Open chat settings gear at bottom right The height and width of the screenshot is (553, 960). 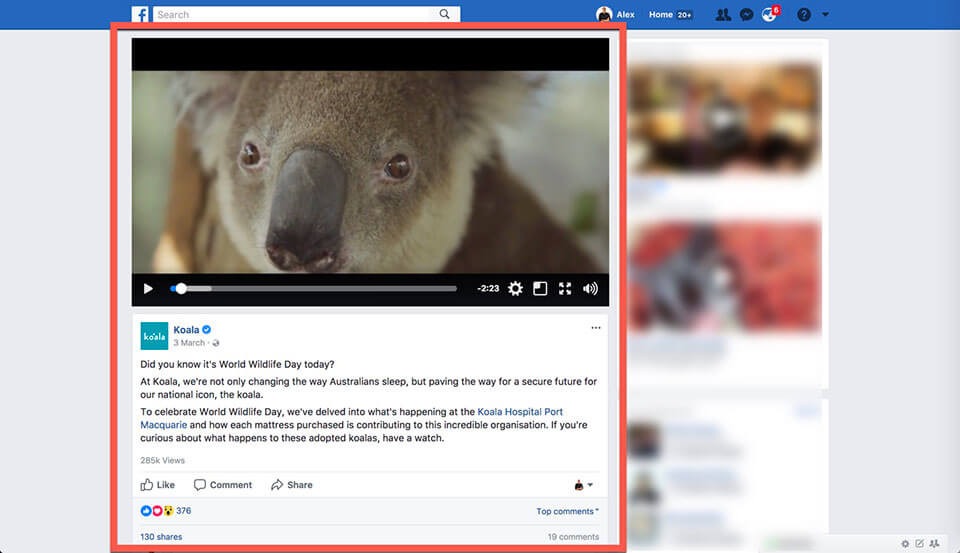[905, 543]
